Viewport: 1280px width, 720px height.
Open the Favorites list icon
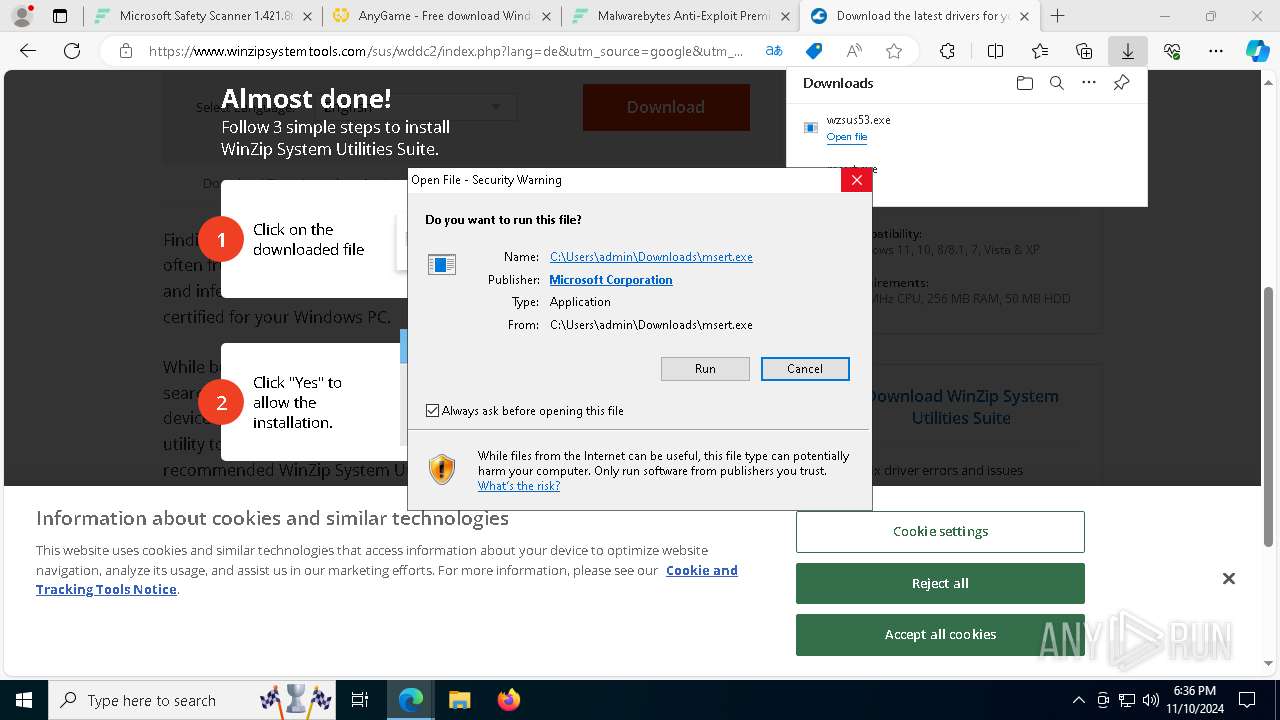[1040, 51]
